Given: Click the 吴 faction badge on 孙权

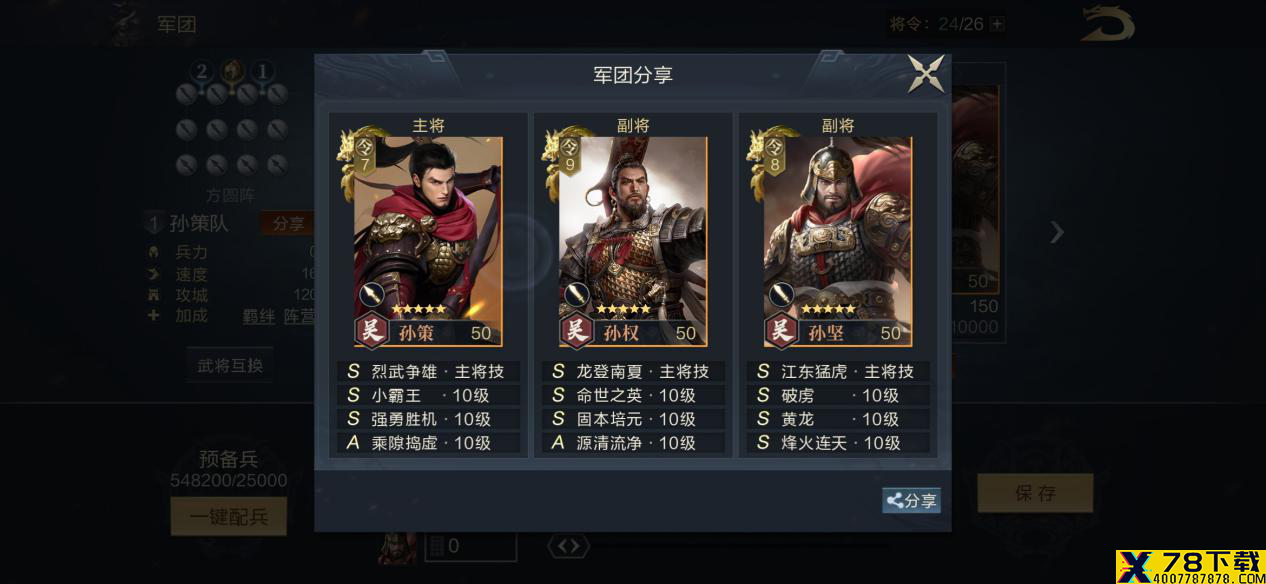Looking at the screenshot, I should click(577, 330).
